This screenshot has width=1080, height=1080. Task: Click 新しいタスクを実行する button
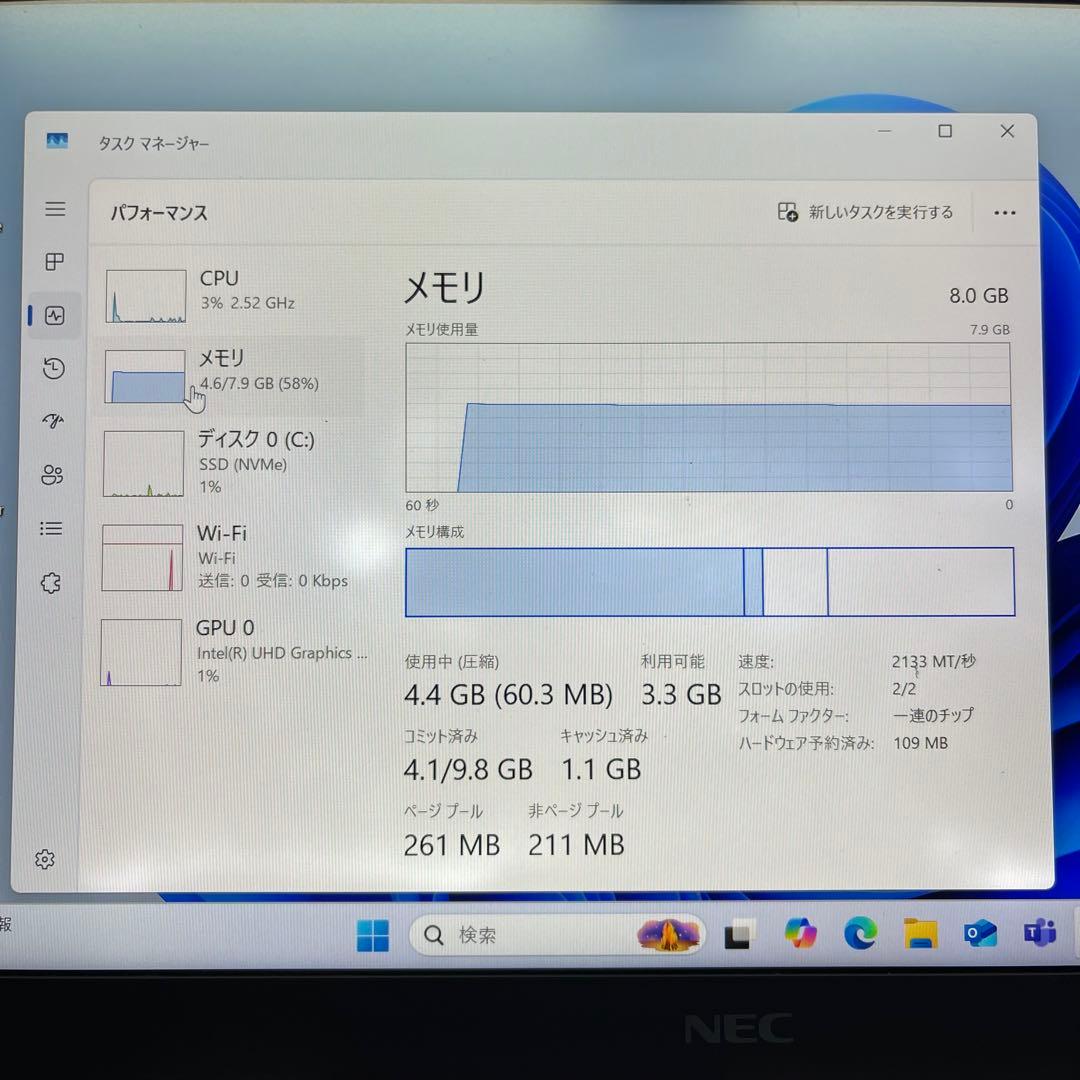[x=866, y=212]
